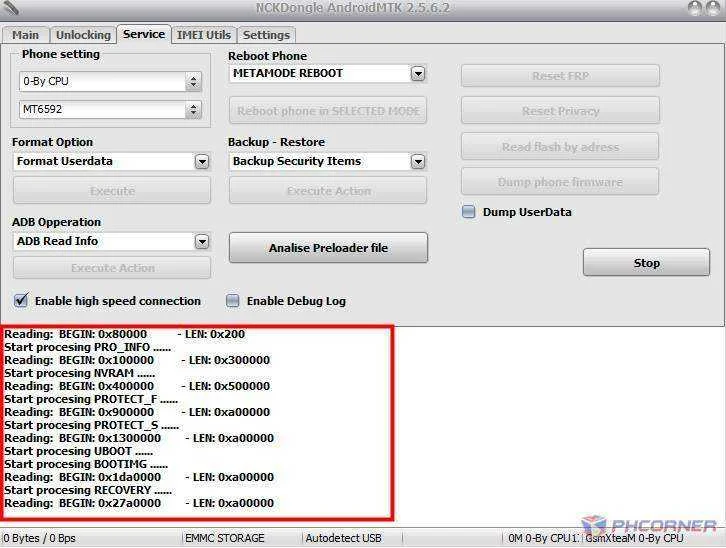The height and width of the screenshot is (548, 726).
Task: Click log line Start procesing BOOTIMG
Action: click(86, 464)
